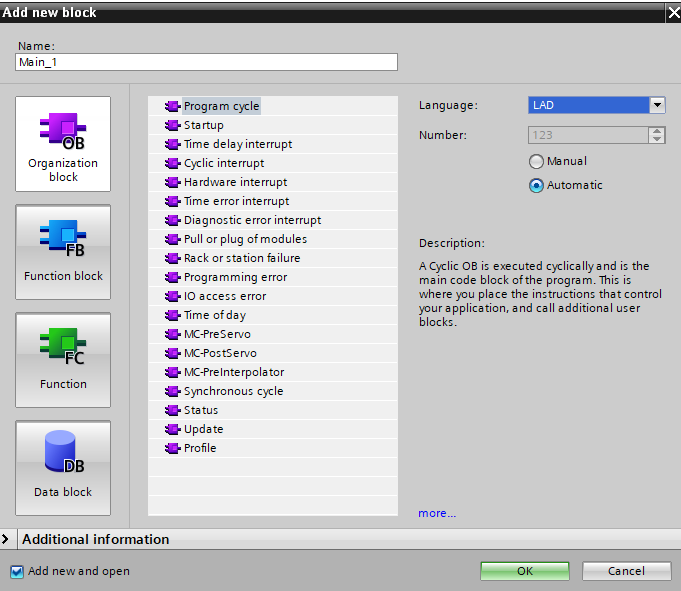Image resolution: width=681 pixels, height=591 pixels.
Task: Increase block number with stepper arrow
Action: pyautogui.click(x=657, y=130)
